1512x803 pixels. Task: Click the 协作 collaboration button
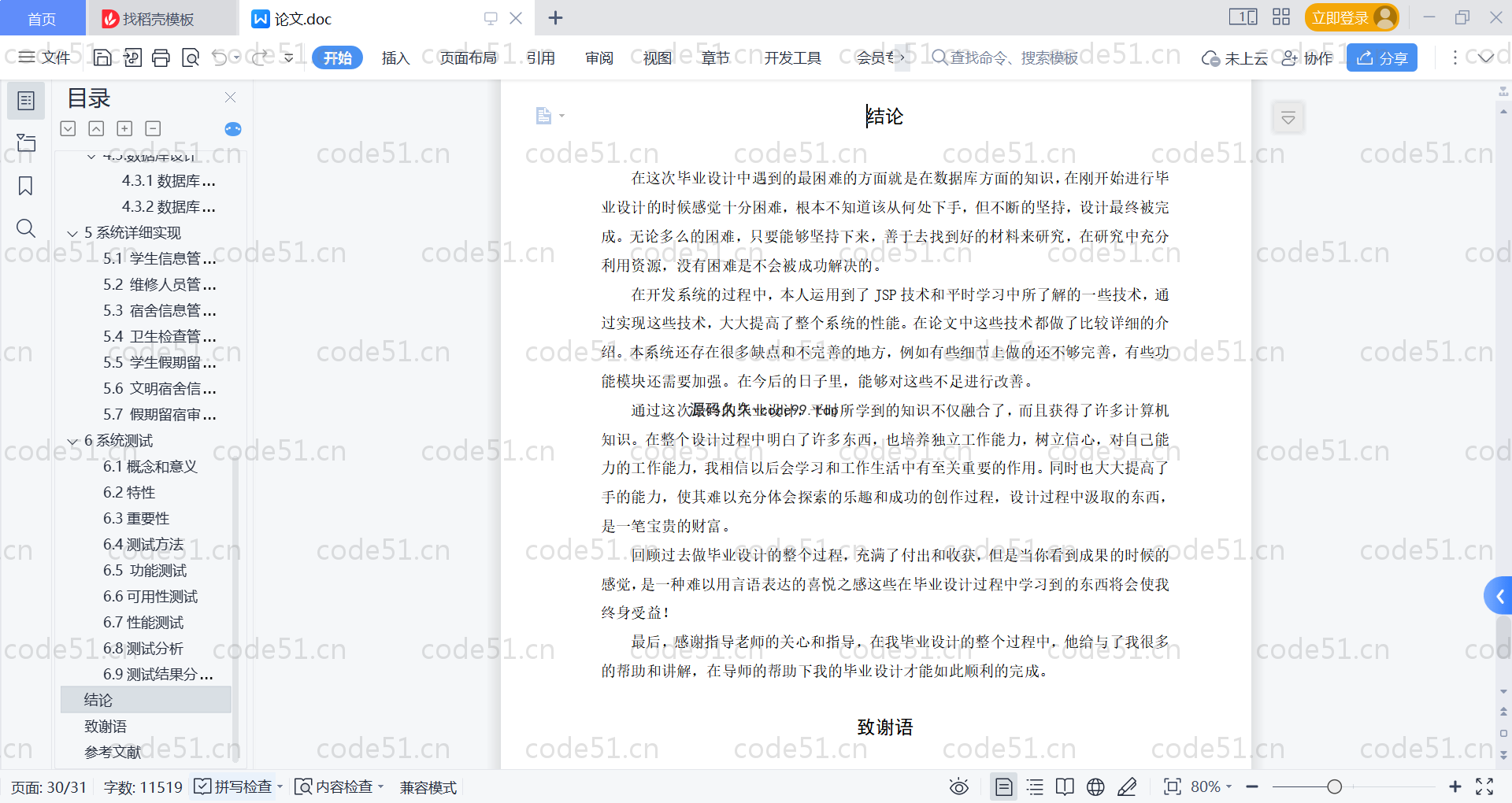(1306, 58)
